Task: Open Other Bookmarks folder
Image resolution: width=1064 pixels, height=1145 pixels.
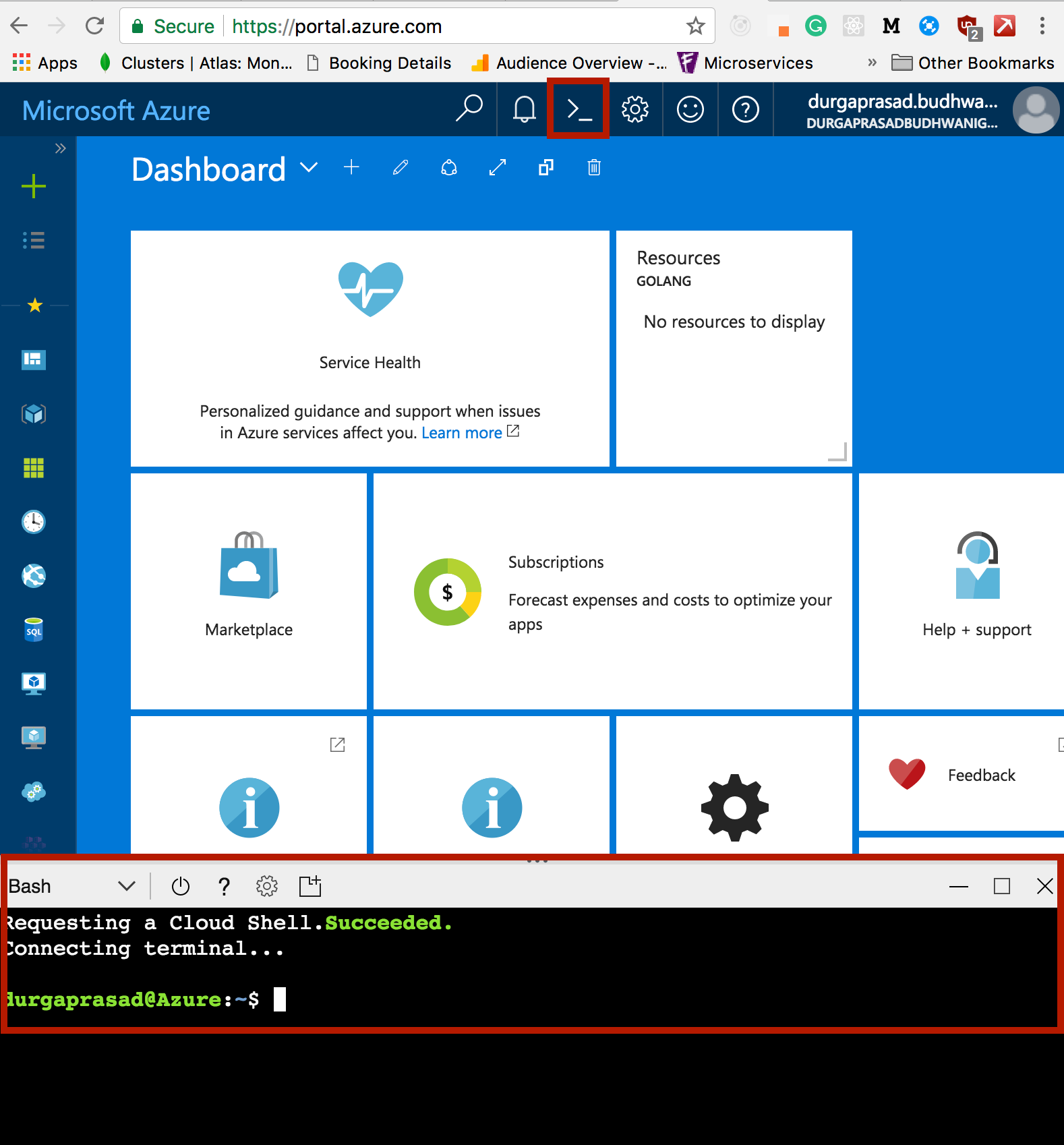Action: pos(972,63)
